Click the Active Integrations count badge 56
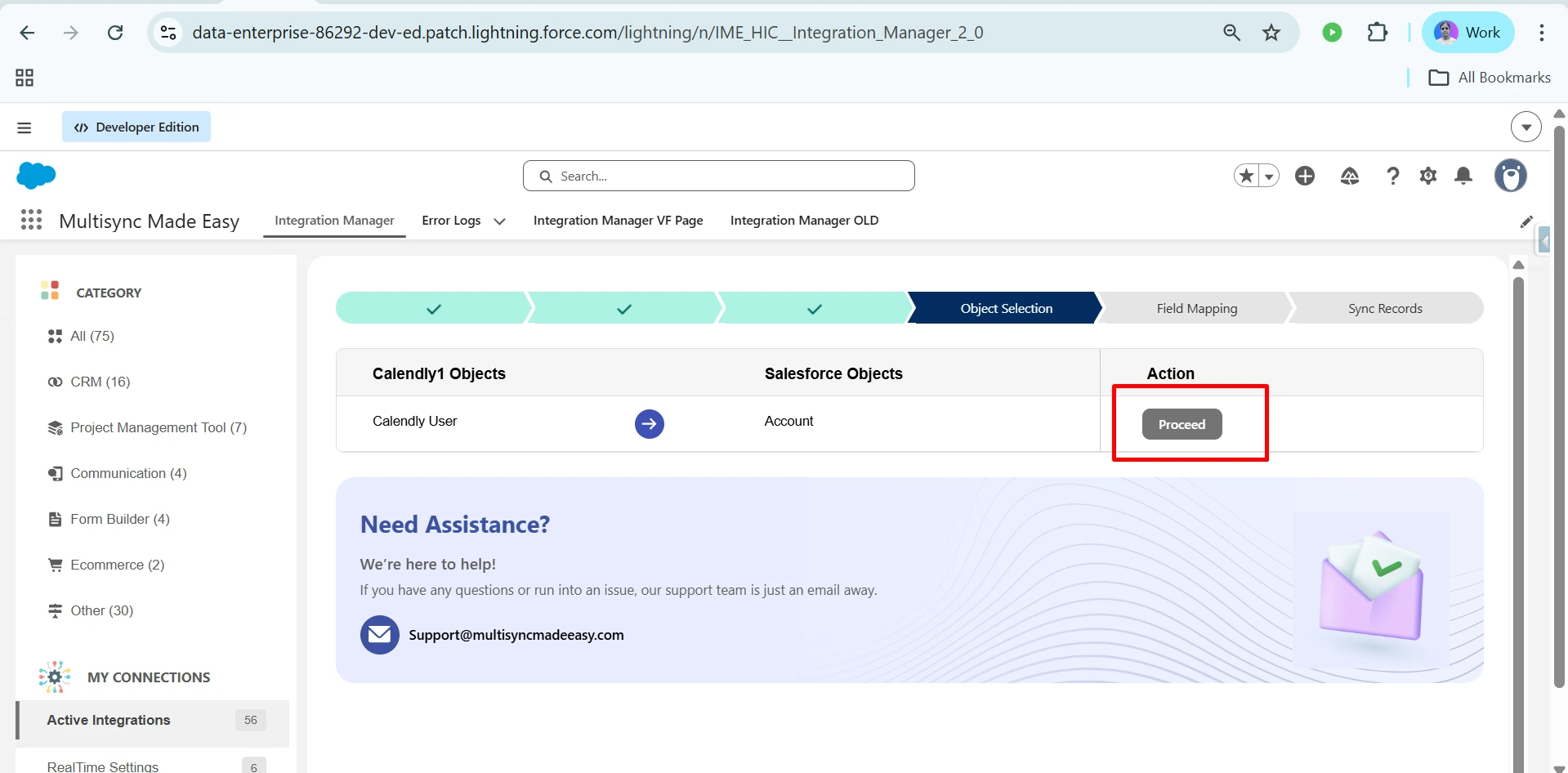 [x=251, y=720]
